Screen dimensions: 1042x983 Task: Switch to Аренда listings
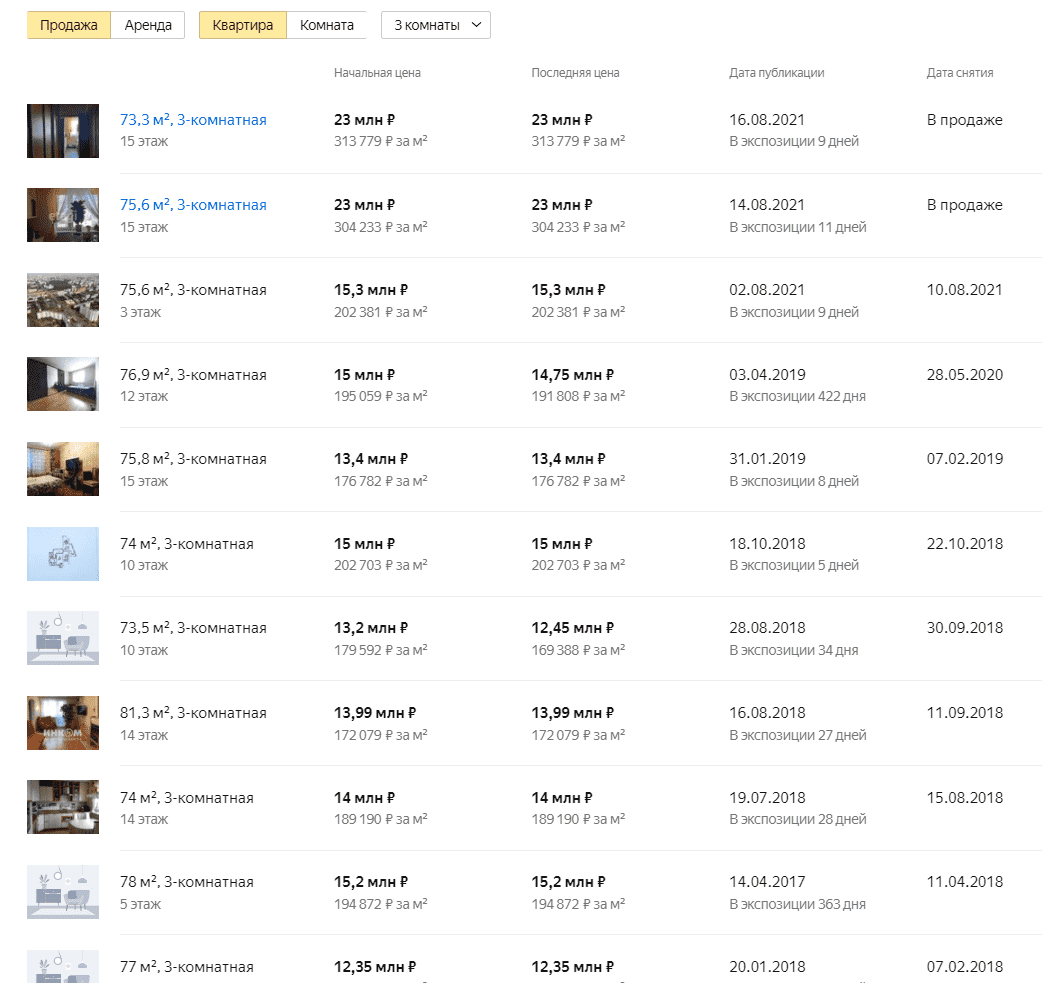(148, 25)
